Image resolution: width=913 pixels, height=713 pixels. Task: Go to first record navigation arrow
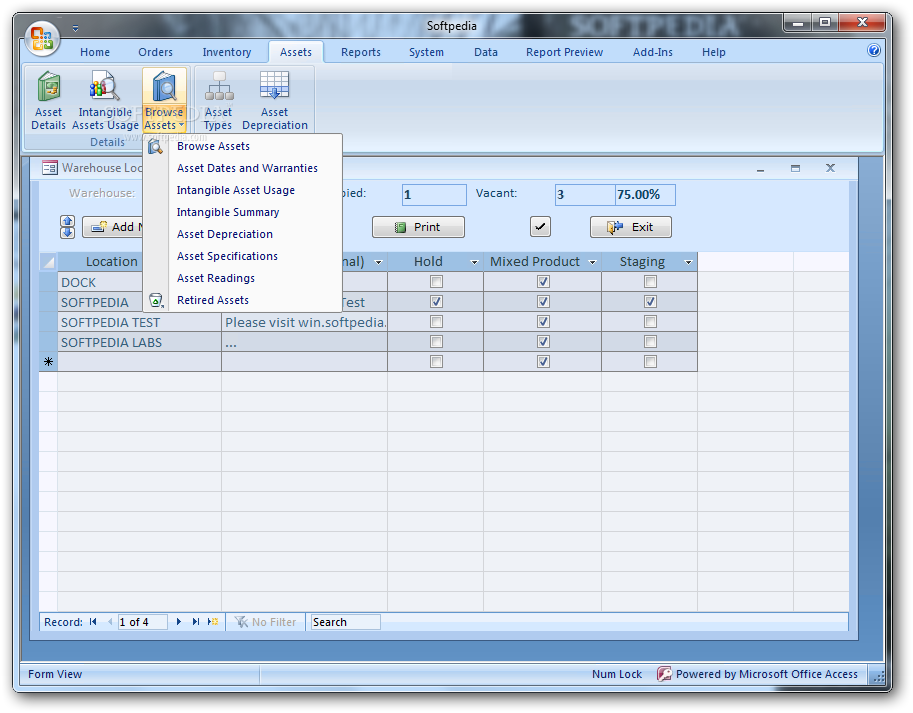(93, 622)
